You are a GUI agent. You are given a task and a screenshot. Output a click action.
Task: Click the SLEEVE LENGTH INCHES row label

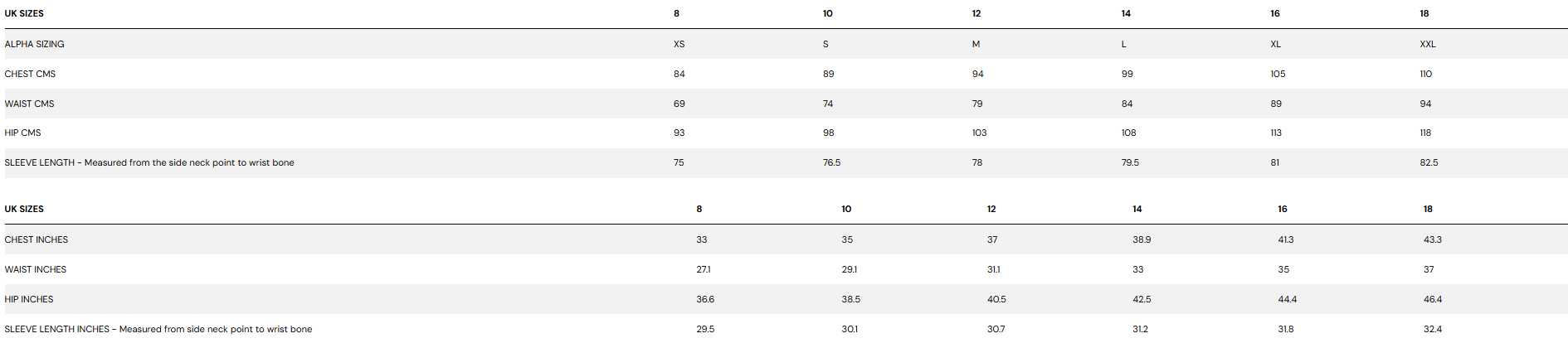[x=158, y=329]
